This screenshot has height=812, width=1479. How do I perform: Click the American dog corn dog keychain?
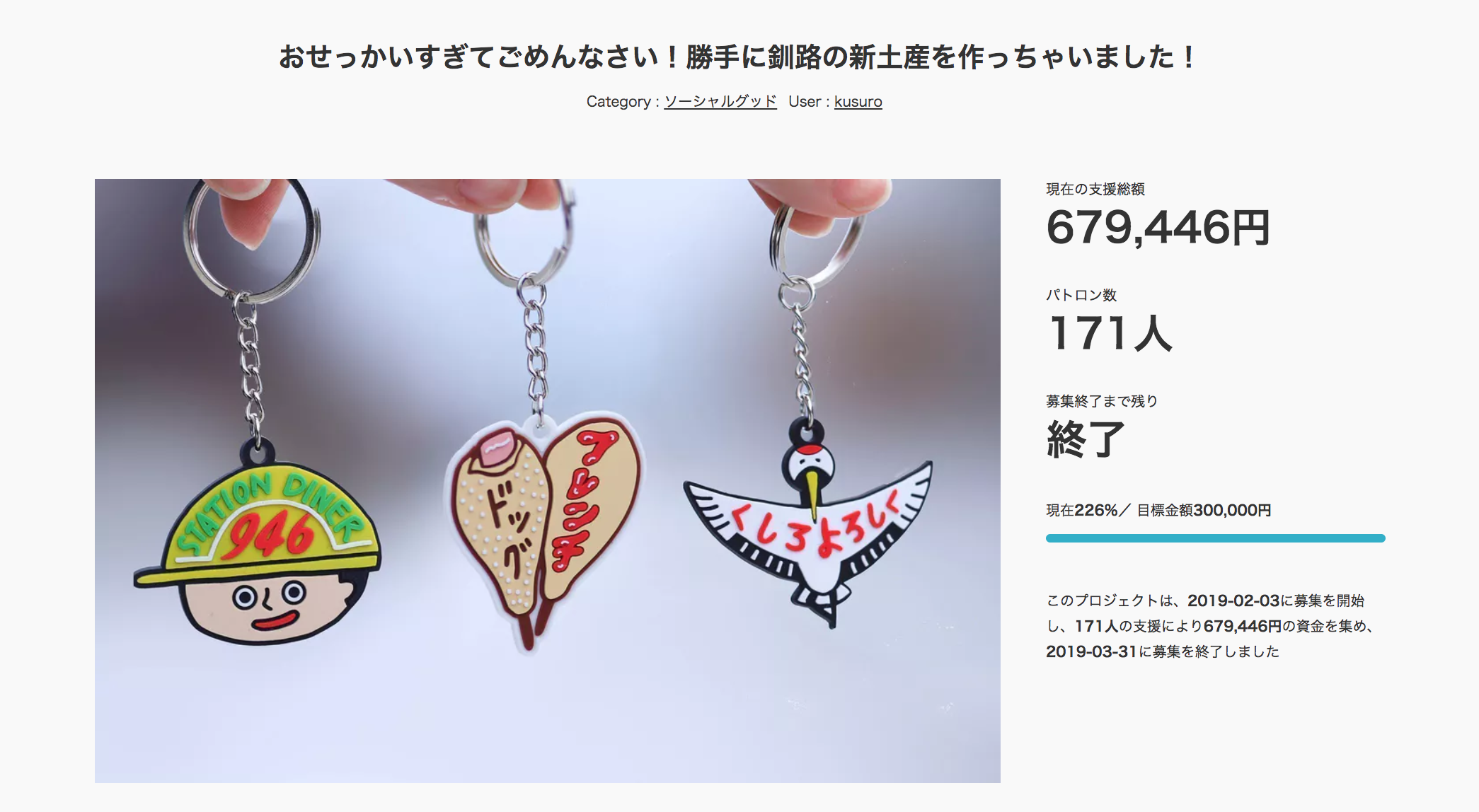[543, 532]
